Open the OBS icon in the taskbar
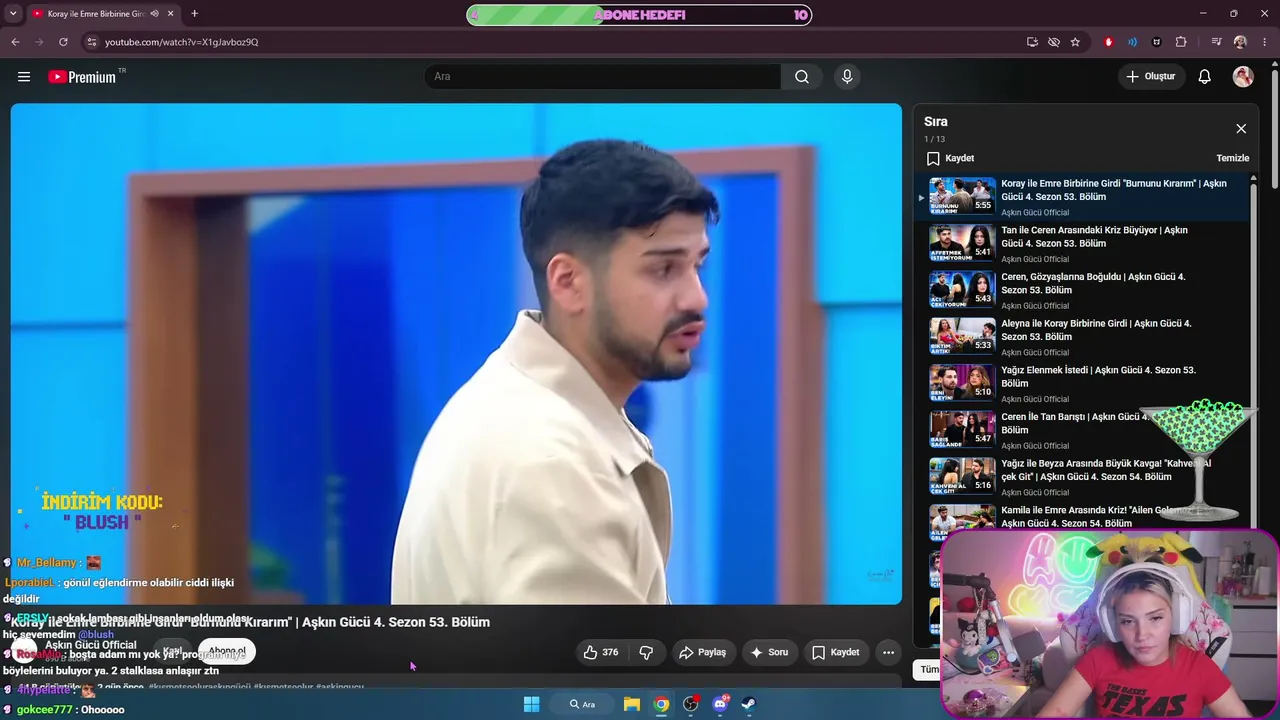 click(x=691, y=704)
